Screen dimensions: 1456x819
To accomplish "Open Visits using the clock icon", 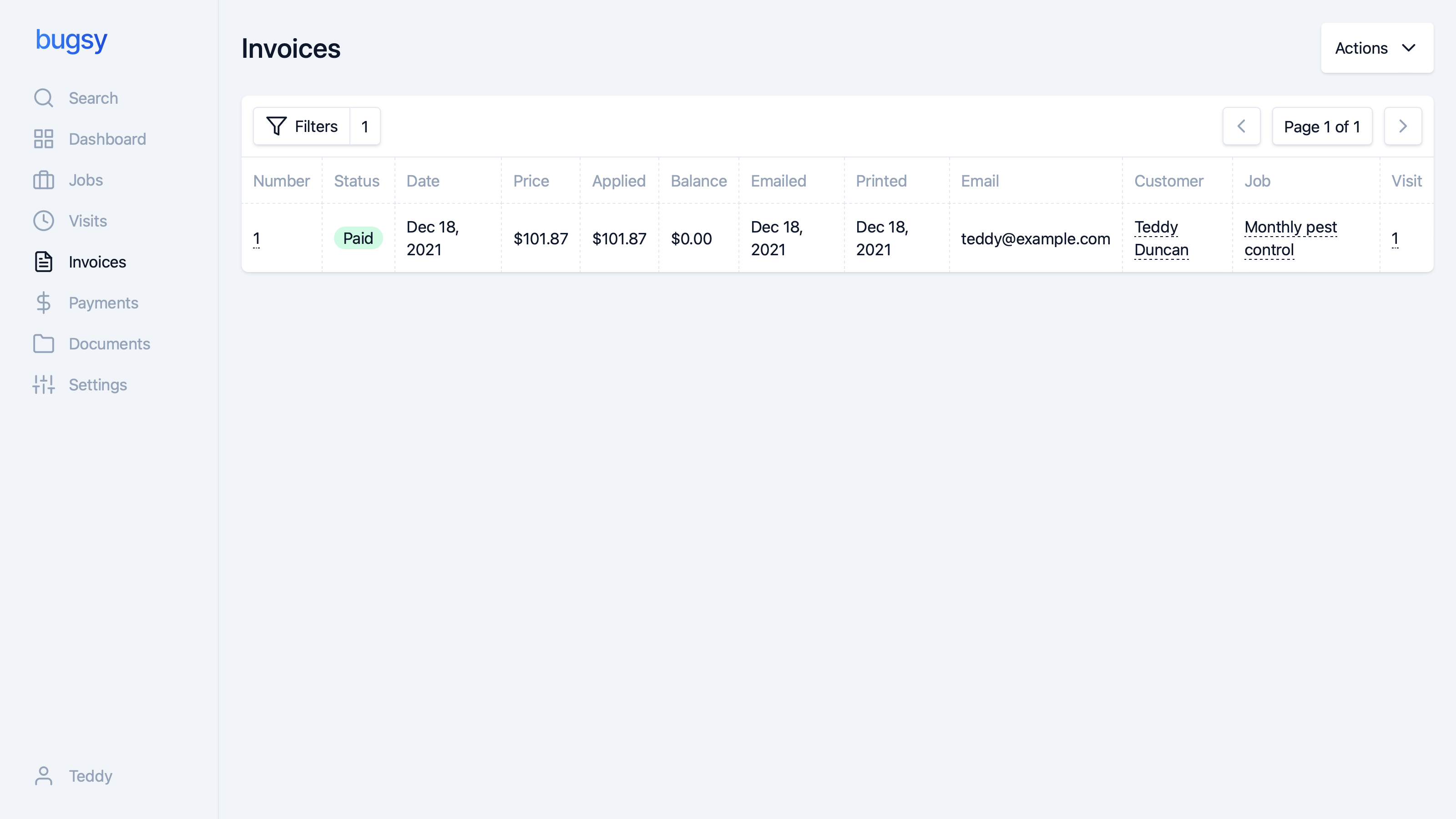I will point(44,221).
